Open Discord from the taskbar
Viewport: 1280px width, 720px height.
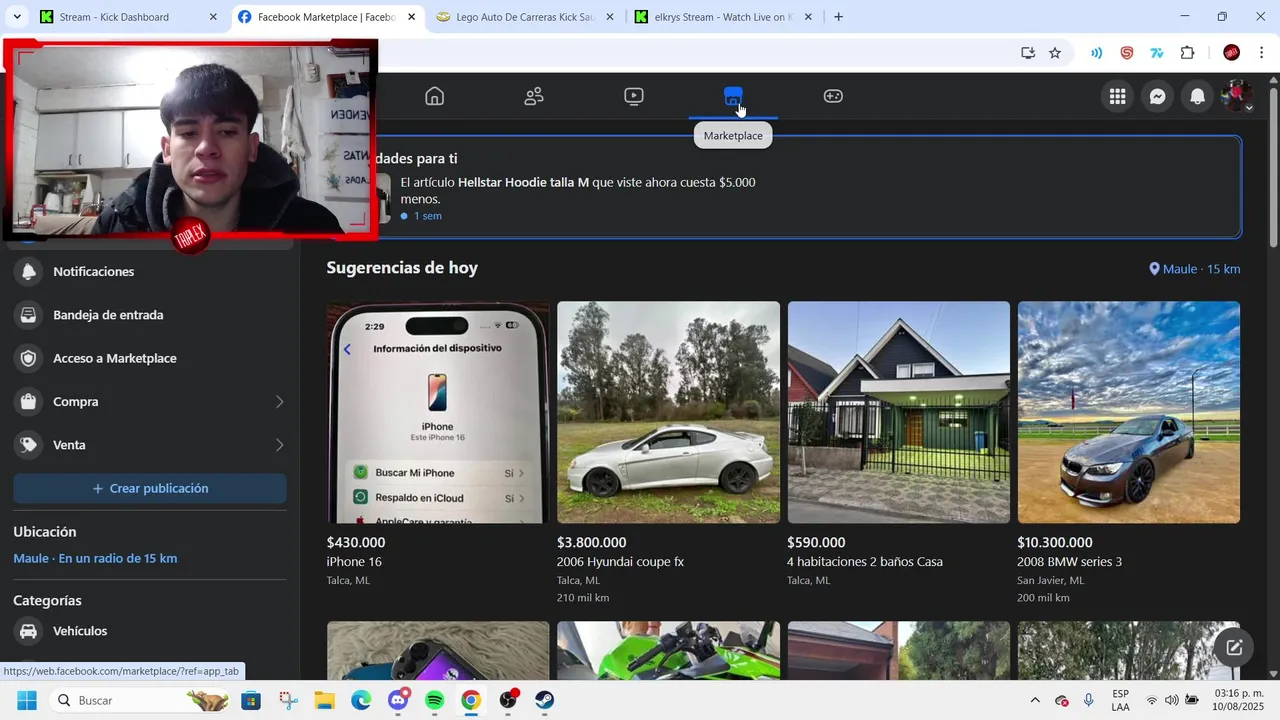[398, 700]
